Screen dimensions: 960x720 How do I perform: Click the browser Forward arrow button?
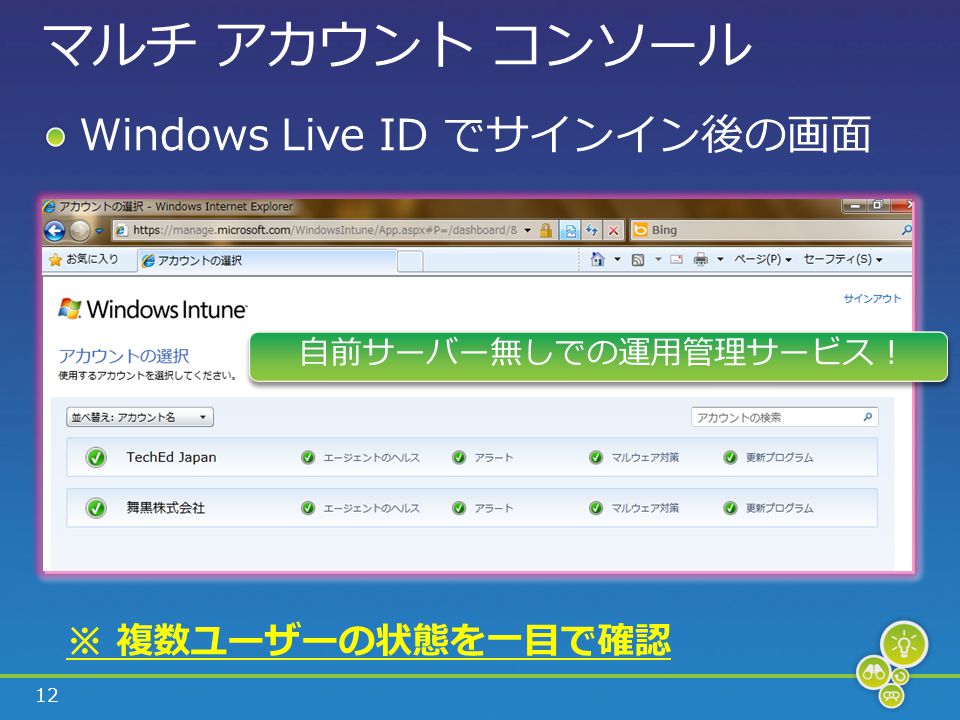coord(80,231)
